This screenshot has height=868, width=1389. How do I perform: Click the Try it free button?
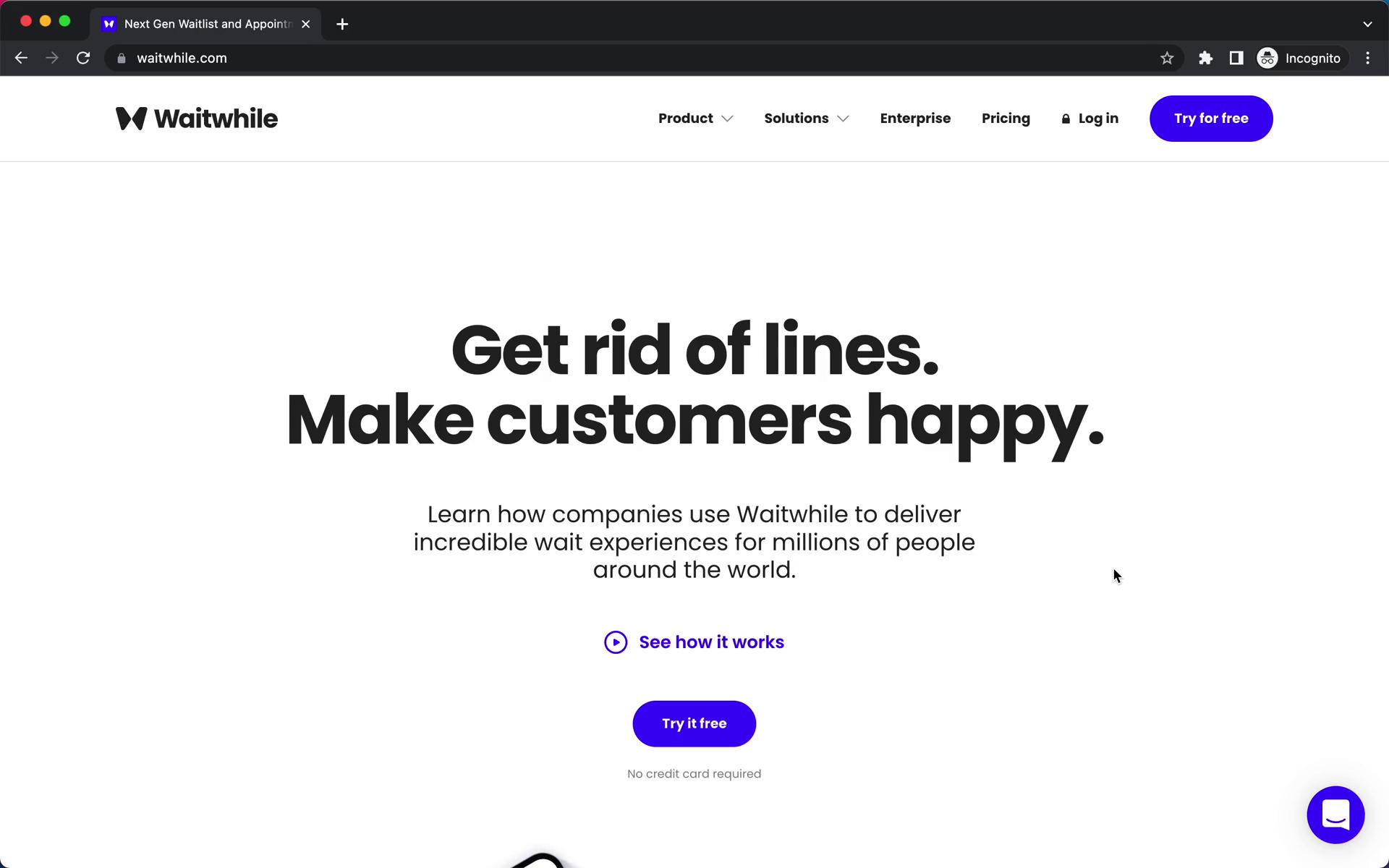(694, 722)
